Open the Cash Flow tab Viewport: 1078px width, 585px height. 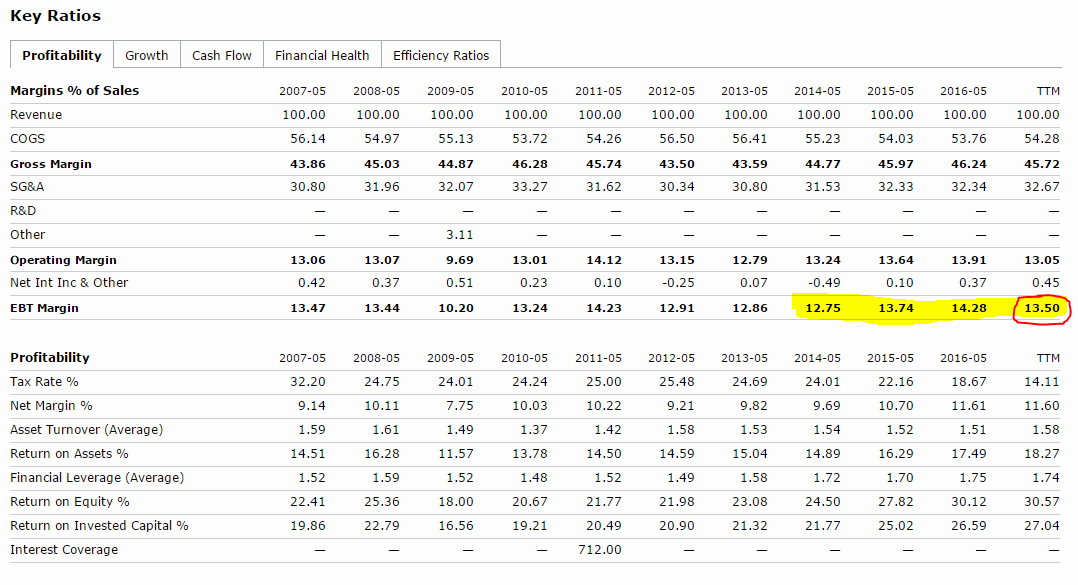[x=222, y=55]
